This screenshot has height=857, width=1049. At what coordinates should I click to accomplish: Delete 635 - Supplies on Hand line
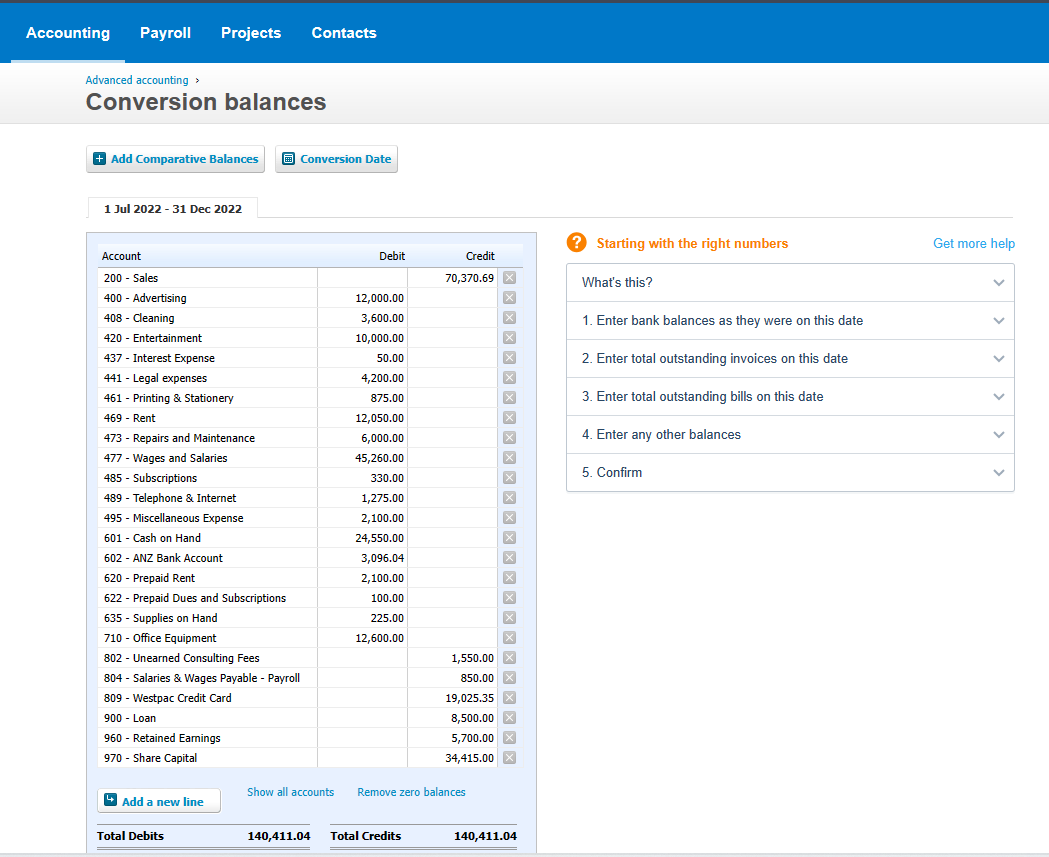tap(509, 618)
